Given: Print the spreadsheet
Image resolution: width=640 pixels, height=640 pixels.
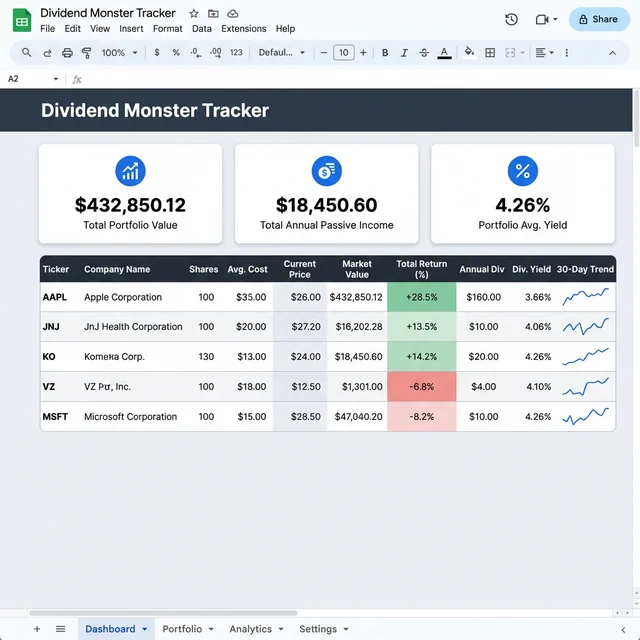Looking at the screenshot, I should point(67,53).
